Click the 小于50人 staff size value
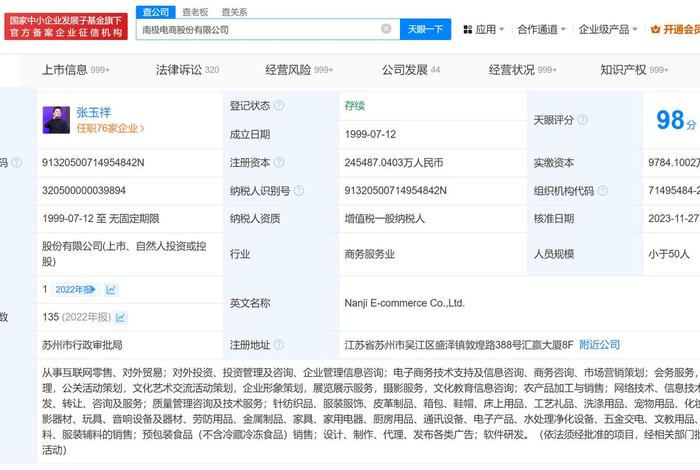This screenshot has height=470, width=700. click(x=669, y=254)
